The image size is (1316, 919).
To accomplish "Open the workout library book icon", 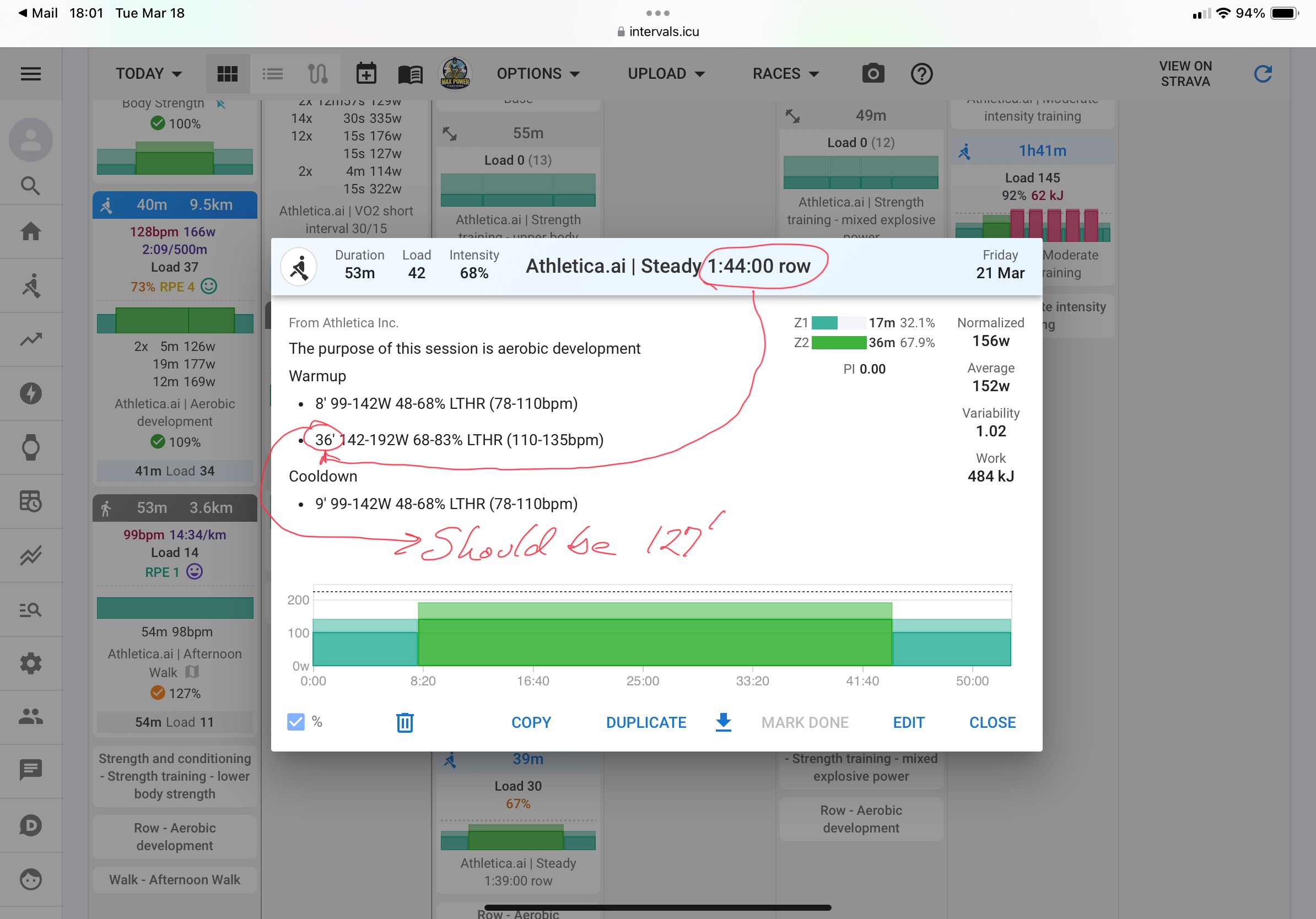I will [x=411, y=74].
